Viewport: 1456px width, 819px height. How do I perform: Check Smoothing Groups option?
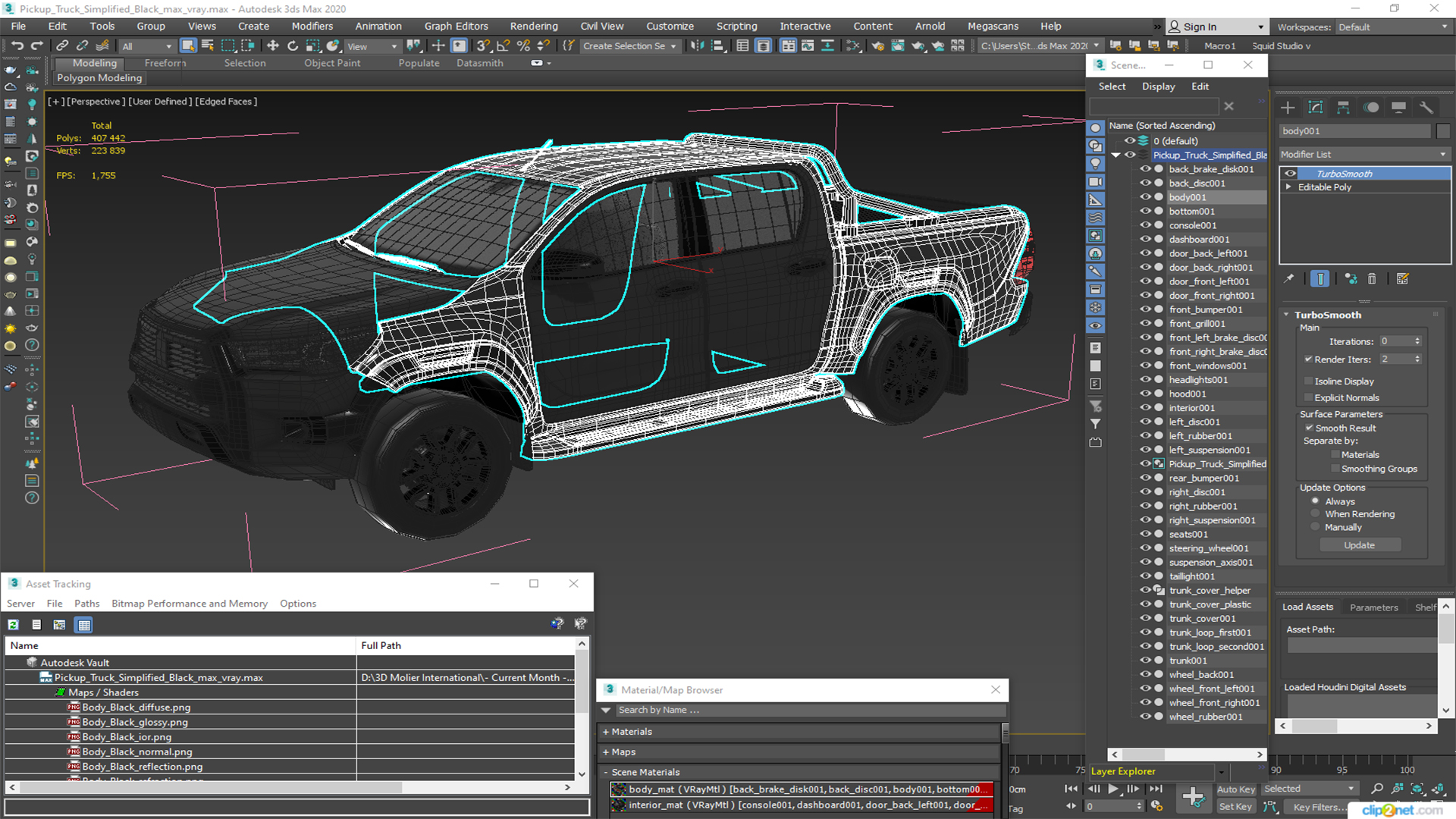[x=1335, y=469]
